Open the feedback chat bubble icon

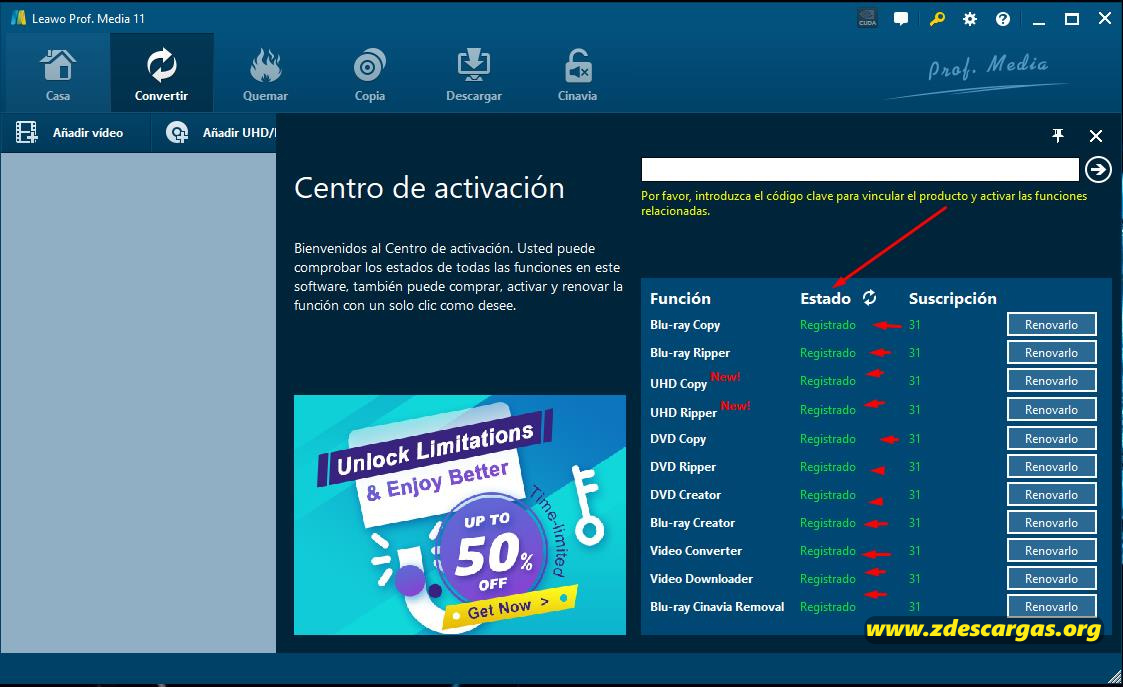pyautogui.click(x=901, y=19)
